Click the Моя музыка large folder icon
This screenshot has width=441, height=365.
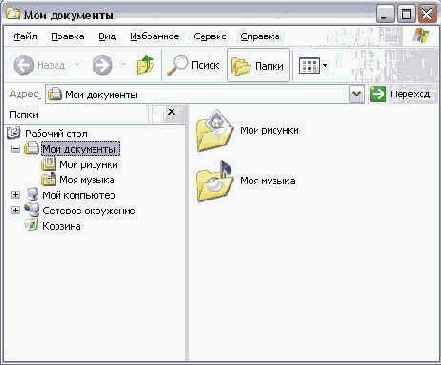point(214,182)
